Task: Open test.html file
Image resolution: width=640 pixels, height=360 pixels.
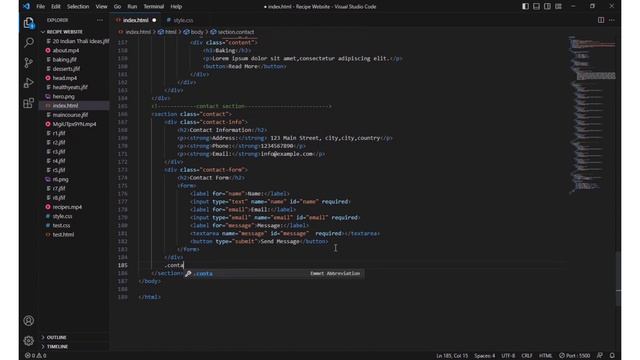Action: click(x=63, y=235)
